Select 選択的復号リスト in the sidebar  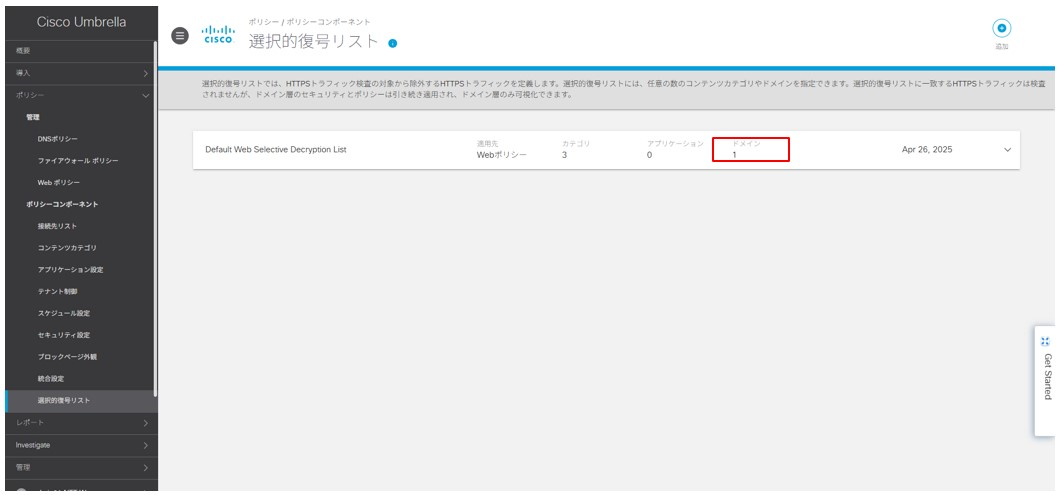tap(81, 401)
